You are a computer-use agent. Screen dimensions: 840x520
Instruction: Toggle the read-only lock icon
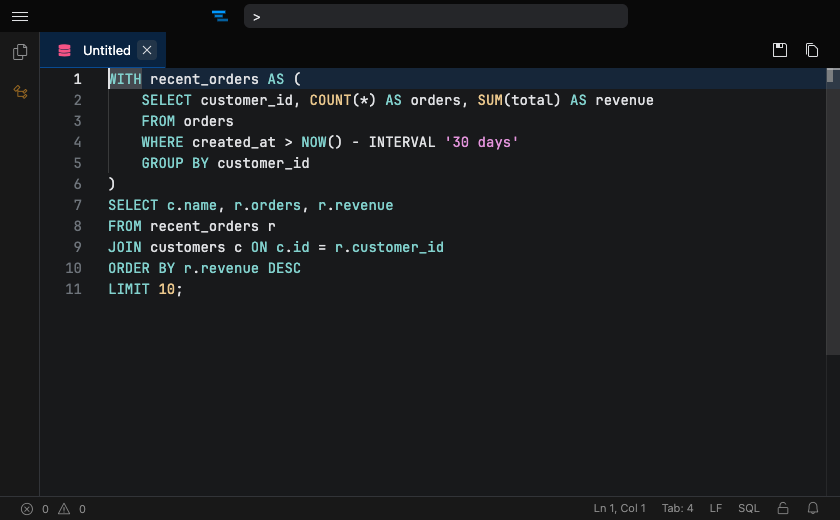pos(783,508)
